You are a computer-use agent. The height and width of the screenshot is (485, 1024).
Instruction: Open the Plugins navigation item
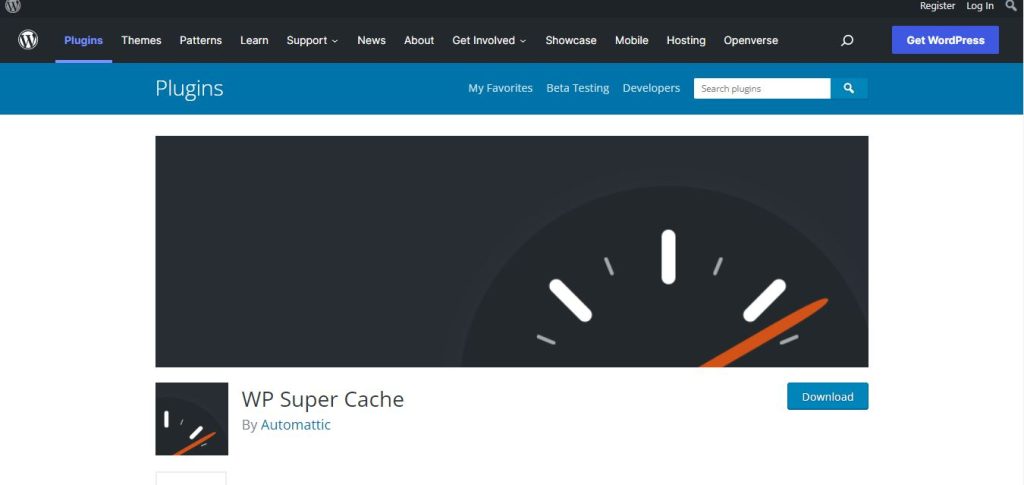[84, 40]
